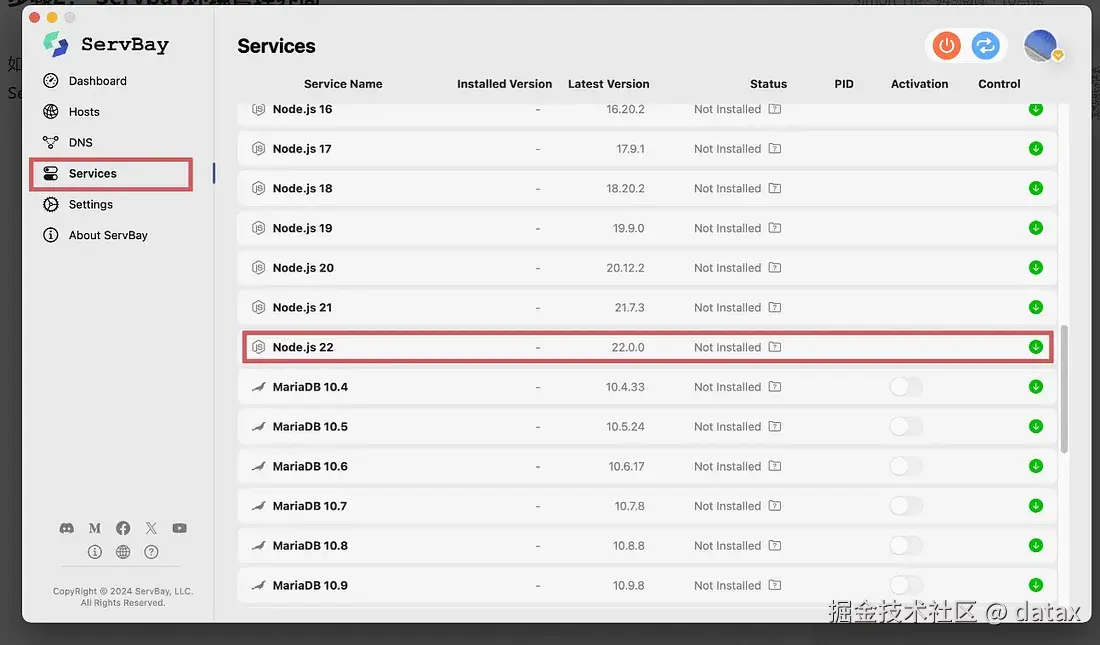This screenshot has height=645, width=1100.
Task: Toggle MariaDB 10.4 activation switch
Action: 906,387
